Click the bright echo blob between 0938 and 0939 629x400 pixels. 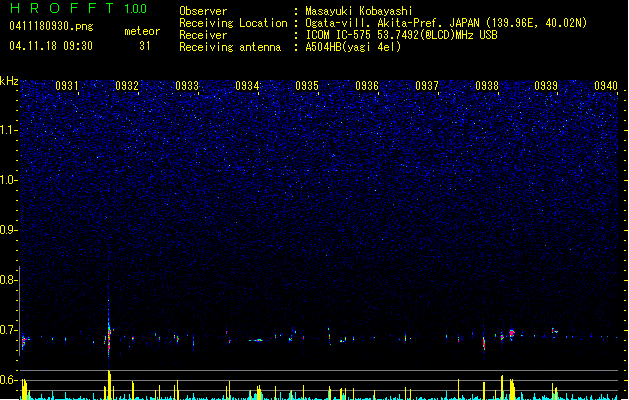pos(512,333)
